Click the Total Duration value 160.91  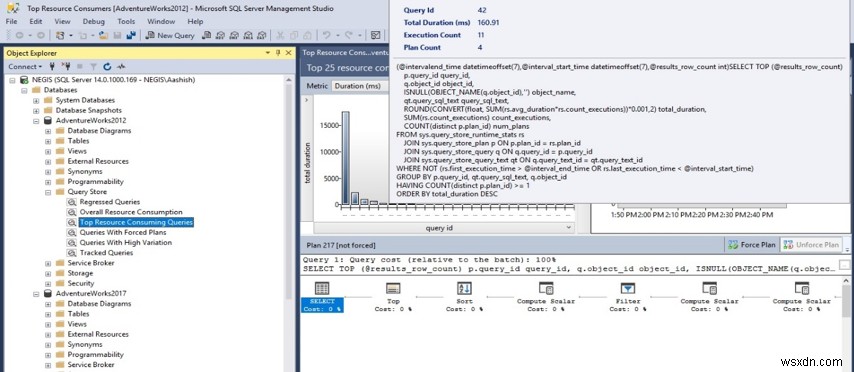(x=487, y=22)
